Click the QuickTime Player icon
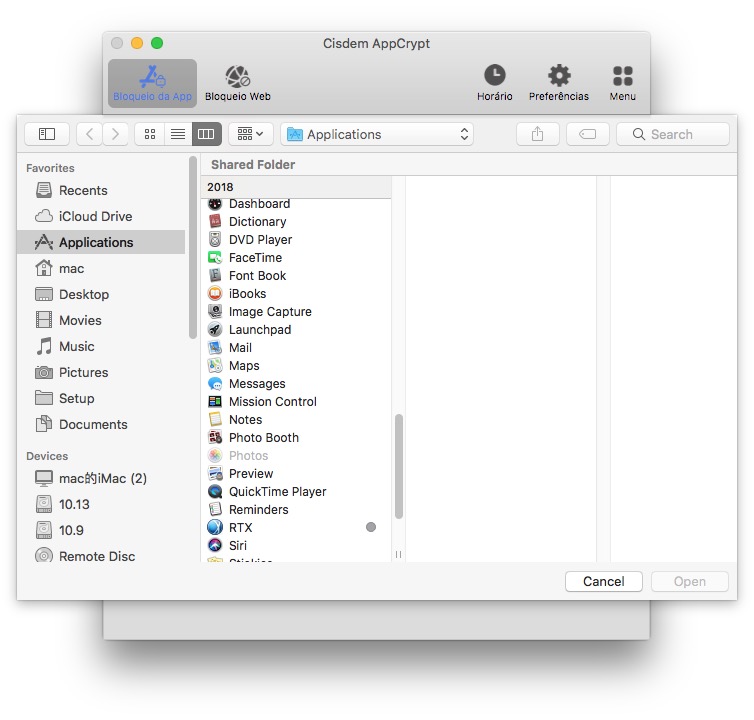This screenshot has height=720, width=754. pyautogui.click(x=215, y=492)
